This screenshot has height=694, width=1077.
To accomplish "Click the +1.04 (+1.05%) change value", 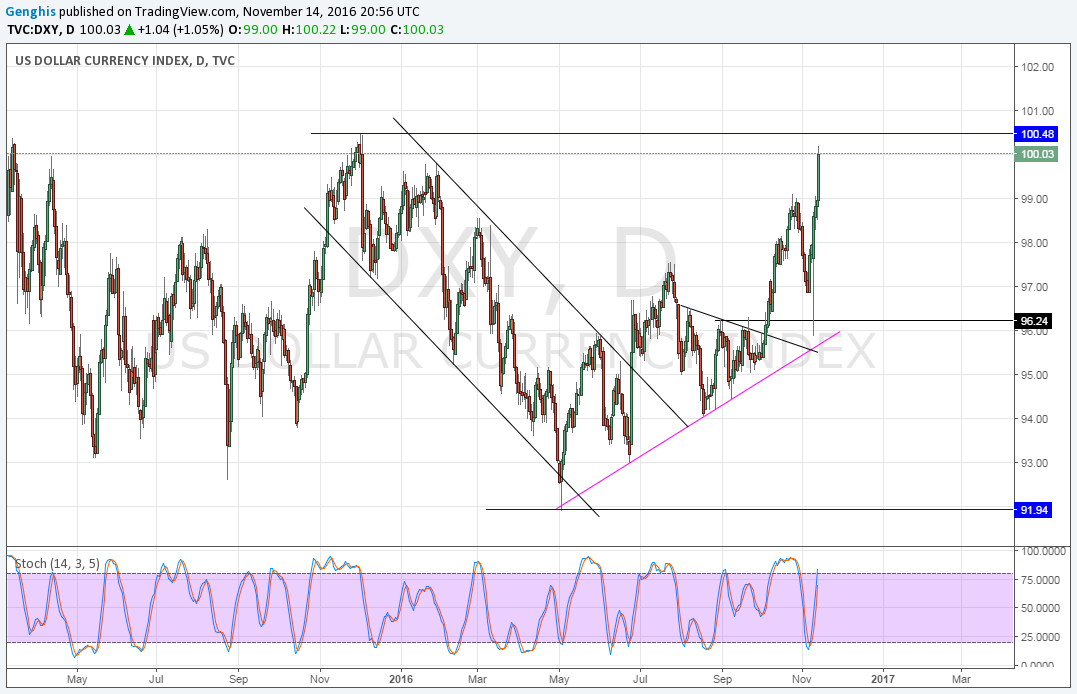I will click(180, 30).
